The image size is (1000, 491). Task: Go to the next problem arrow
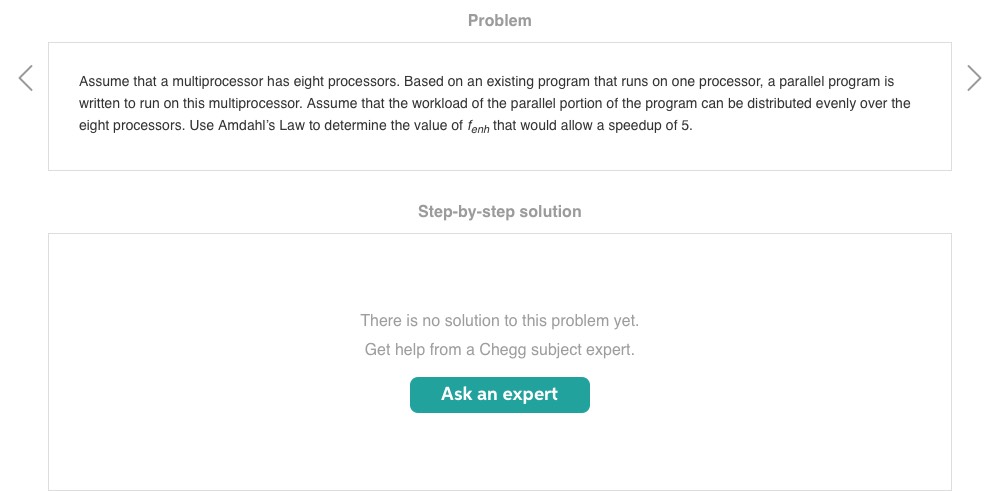pos(974,78)
